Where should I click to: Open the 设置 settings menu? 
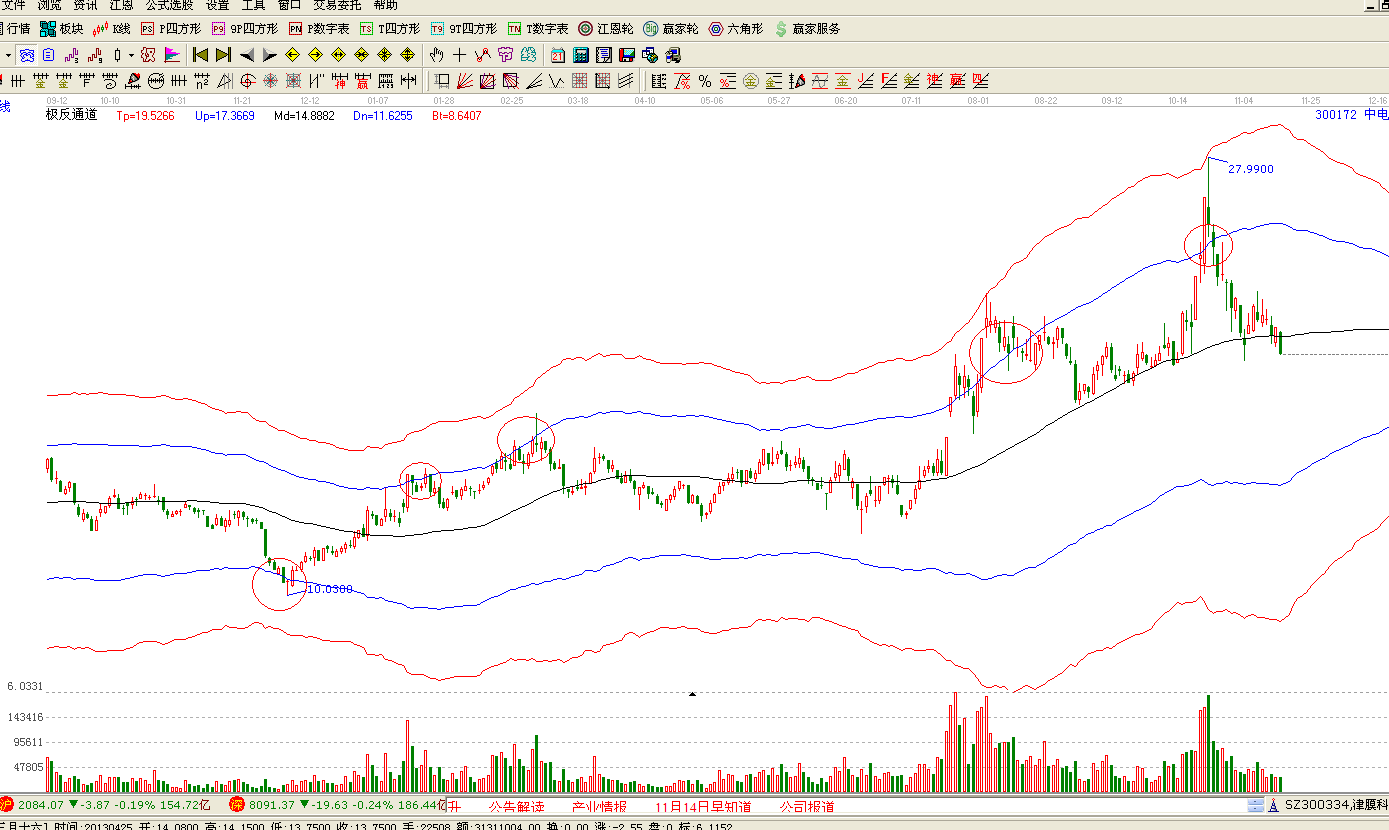tap(217, 5)
